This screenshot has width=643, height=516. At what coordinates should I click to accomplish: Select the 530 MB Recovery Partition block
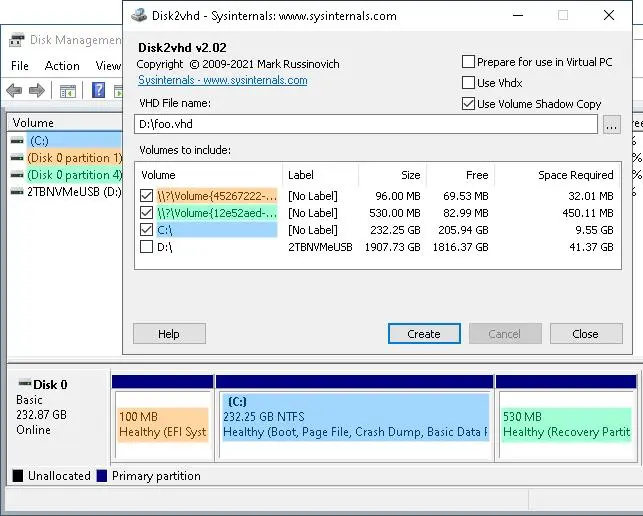pos(566,425)
